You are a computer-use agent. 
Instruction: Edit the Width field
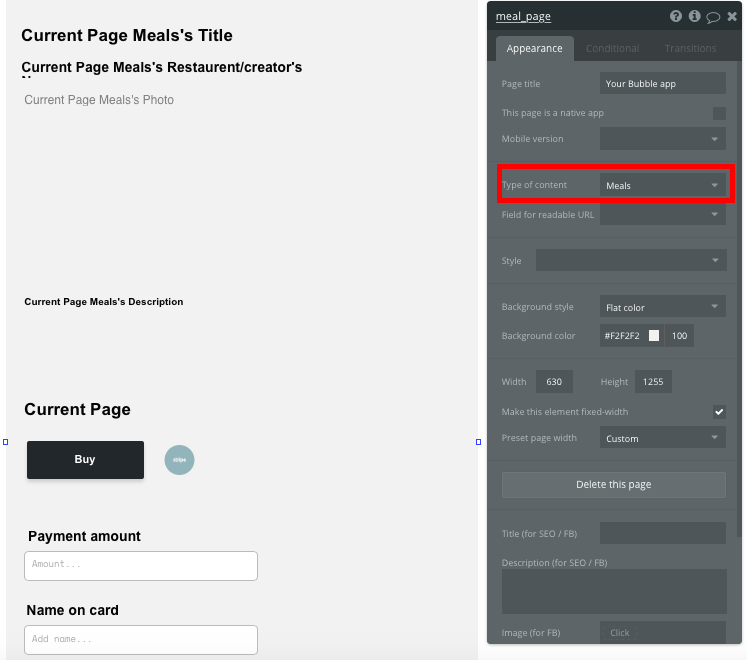(554, 382)
